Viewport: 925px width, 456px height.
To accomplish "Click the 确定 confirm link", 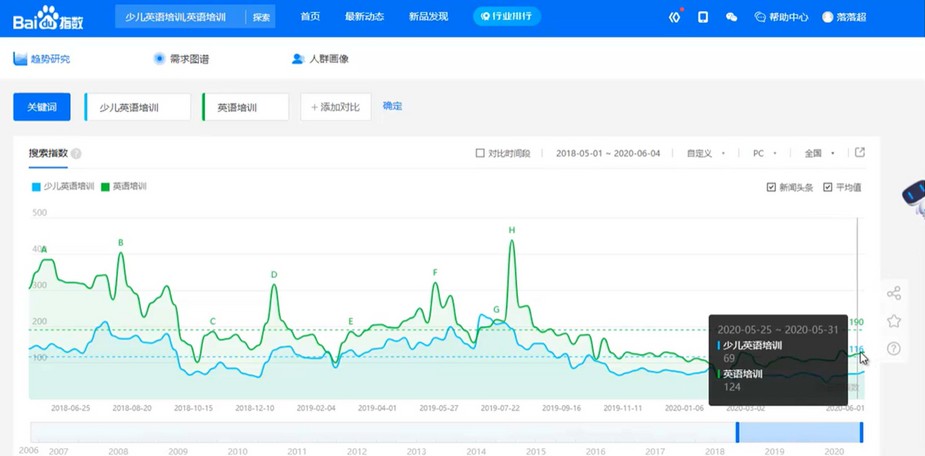I will [x=392, y=106].
